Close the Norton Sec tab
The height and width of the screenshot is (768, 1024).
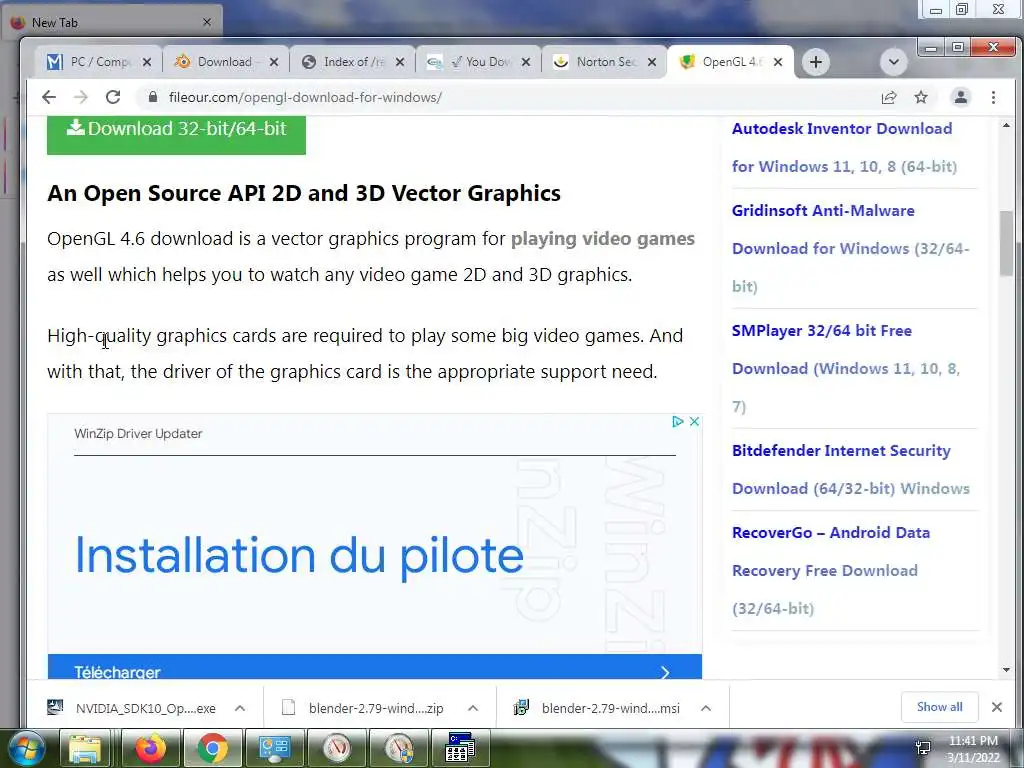[x=652, y=62]
